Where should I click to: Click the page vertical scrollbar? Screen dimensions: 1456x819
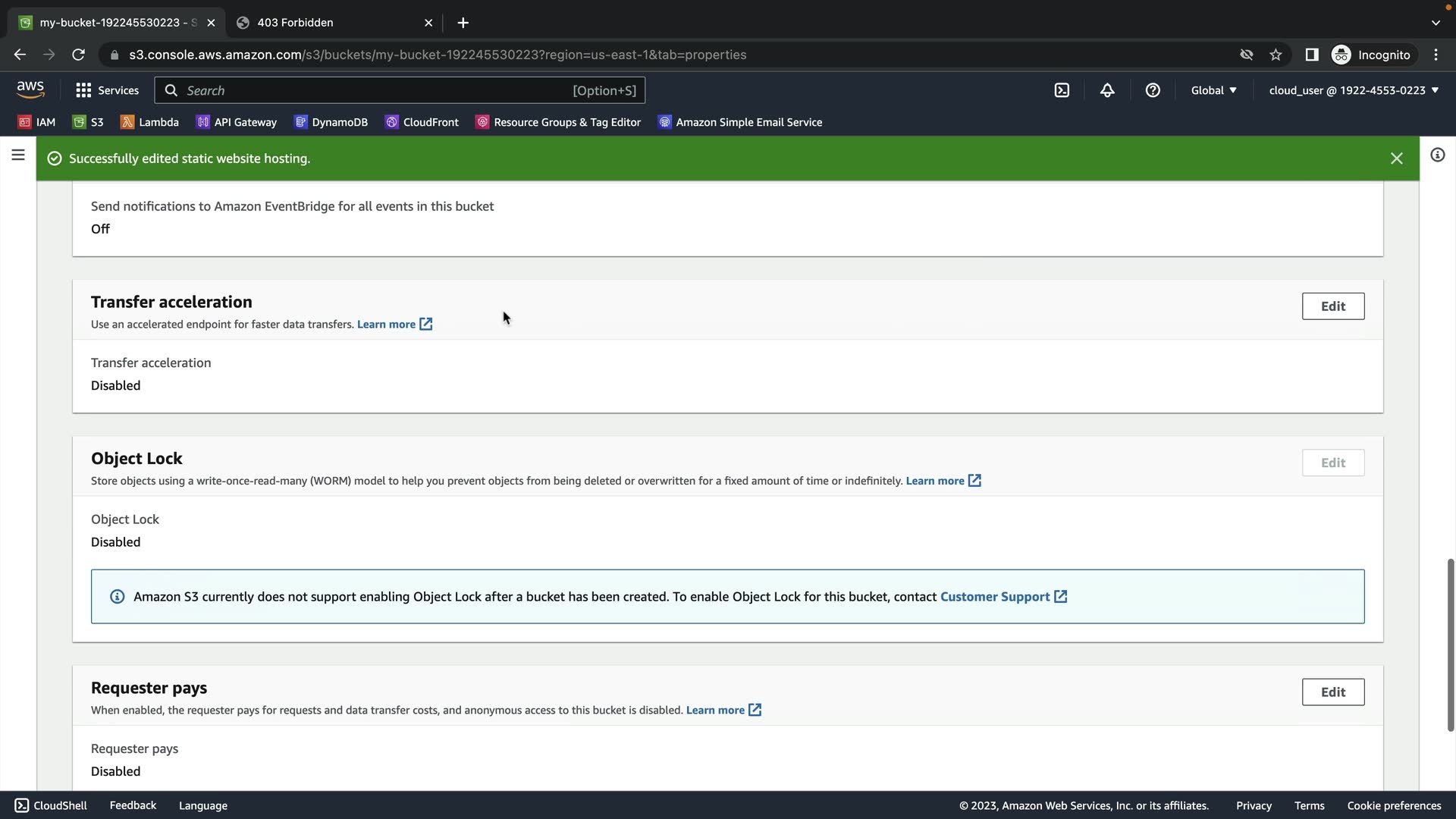coord(1450,645)
